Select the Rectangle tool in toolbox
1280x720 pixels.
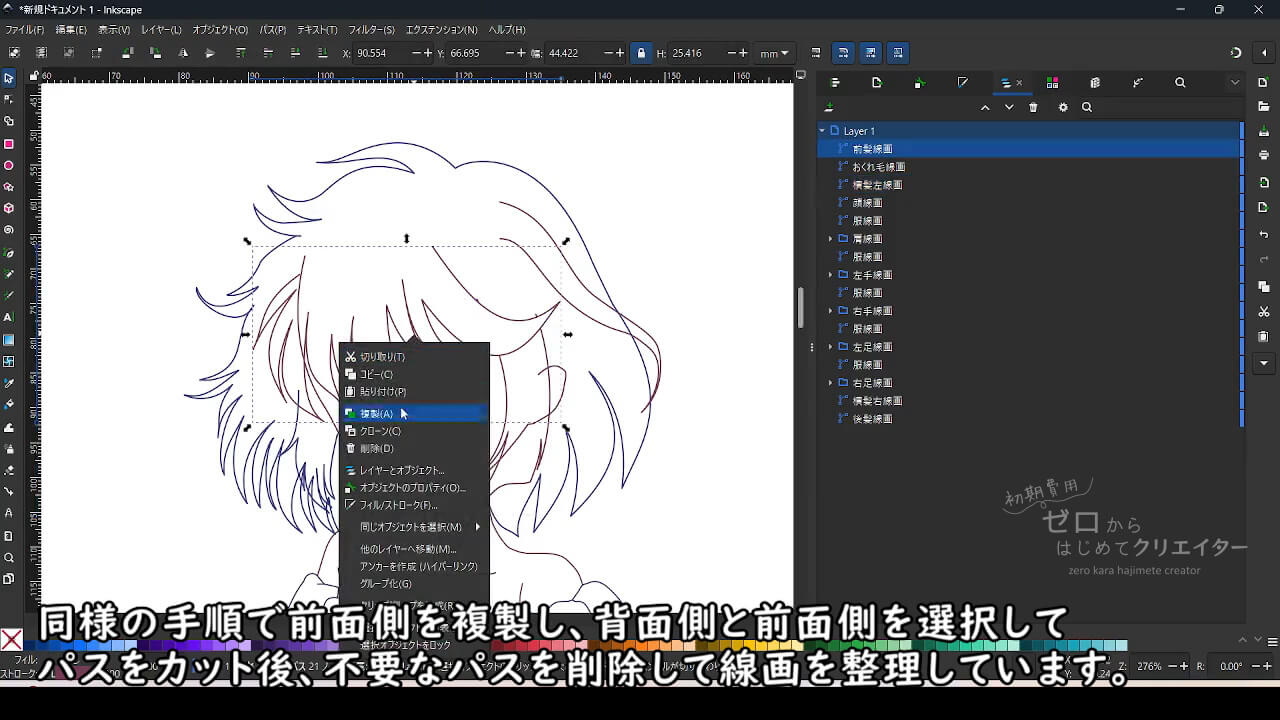pyautogui.click(x=9, y=144)
